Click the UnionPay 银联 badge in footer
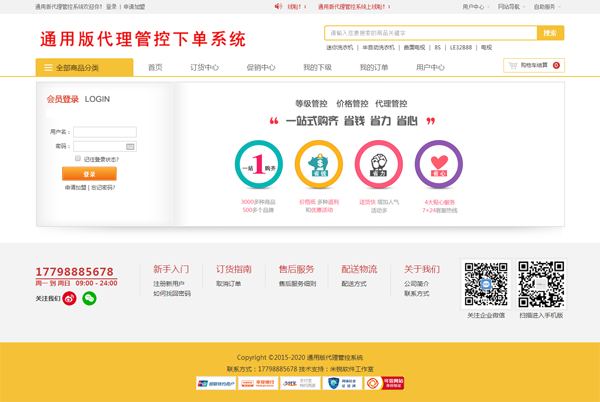This screenshot has width=600, height=402. 216,383
